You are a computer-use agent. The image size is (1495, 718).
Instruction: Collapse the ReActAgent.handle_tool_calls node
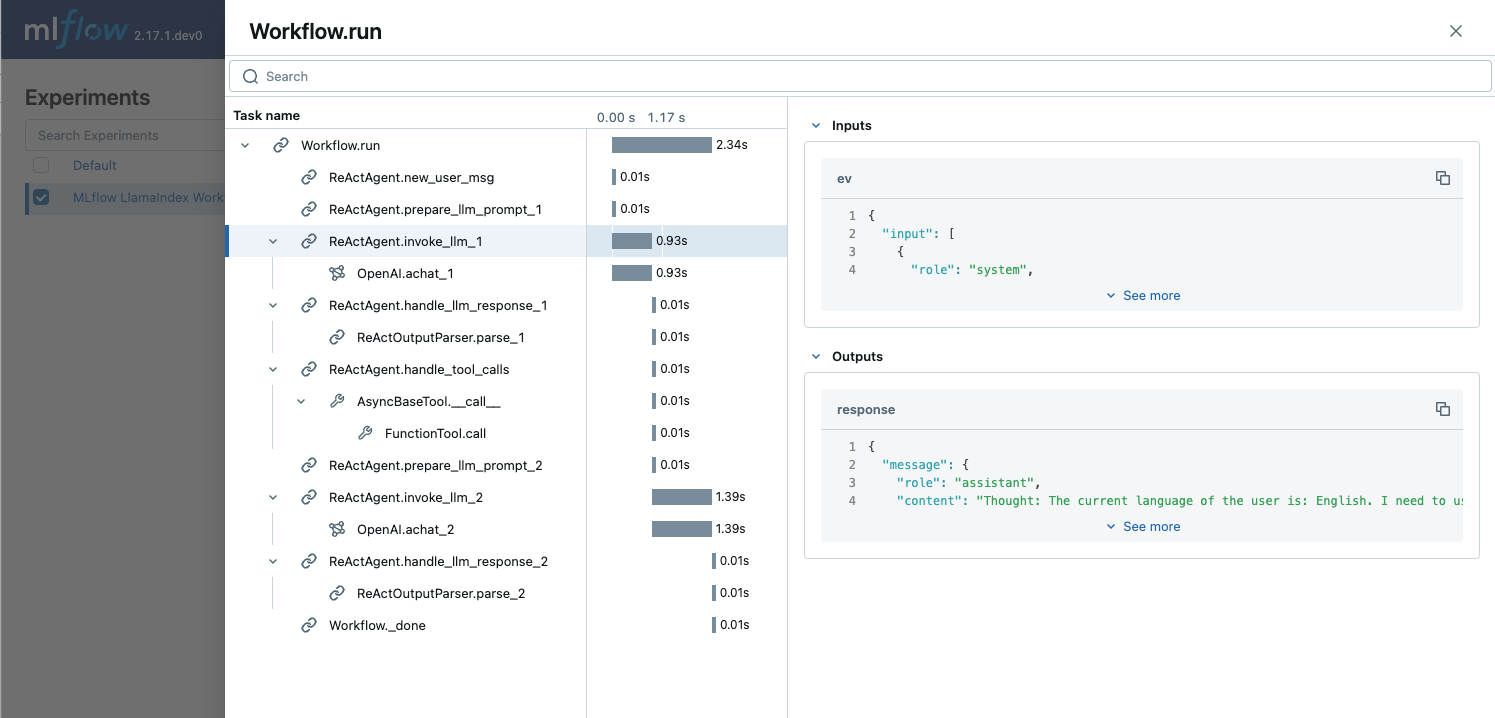coord(272,369)
